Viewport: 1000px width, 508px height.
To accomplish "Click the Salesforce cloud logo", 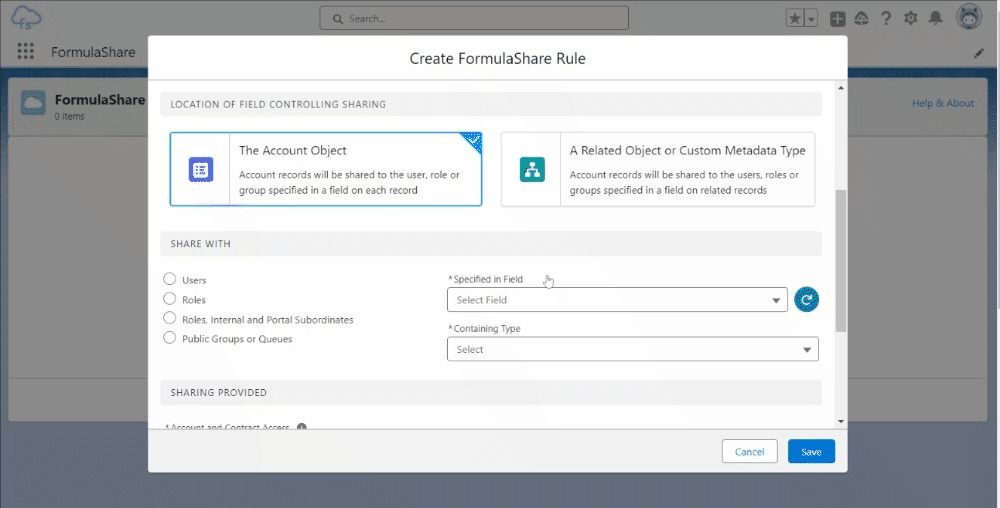I will (x=26, y=17).
